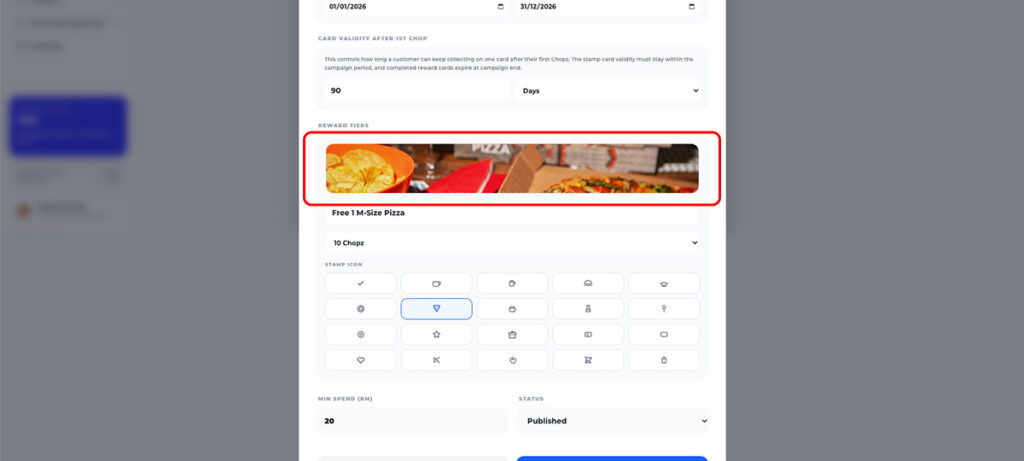Screen dimensions: 1024x461
Task: Select the scissors stamp icon
Action: click(x=436, y=360)
